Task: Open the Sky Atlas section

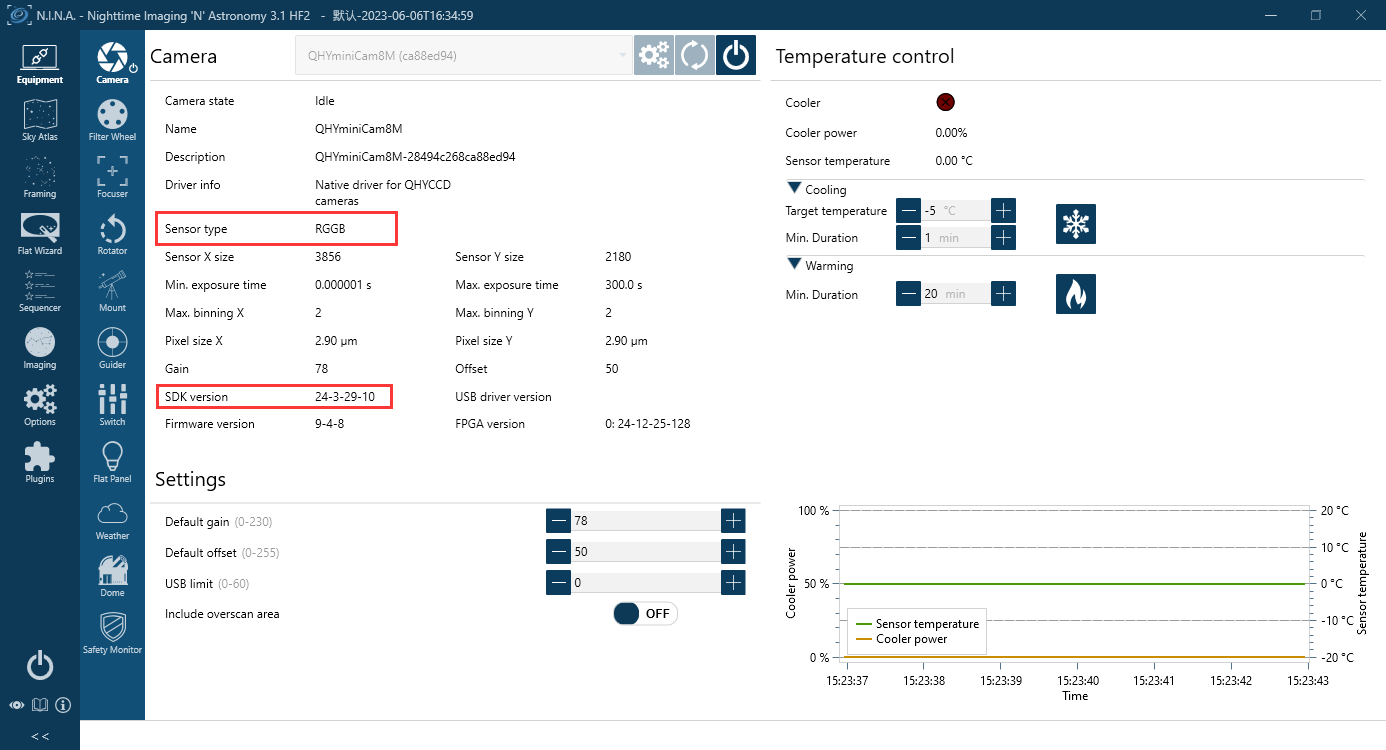Action: pyautogui.click(x=39, y=121)
